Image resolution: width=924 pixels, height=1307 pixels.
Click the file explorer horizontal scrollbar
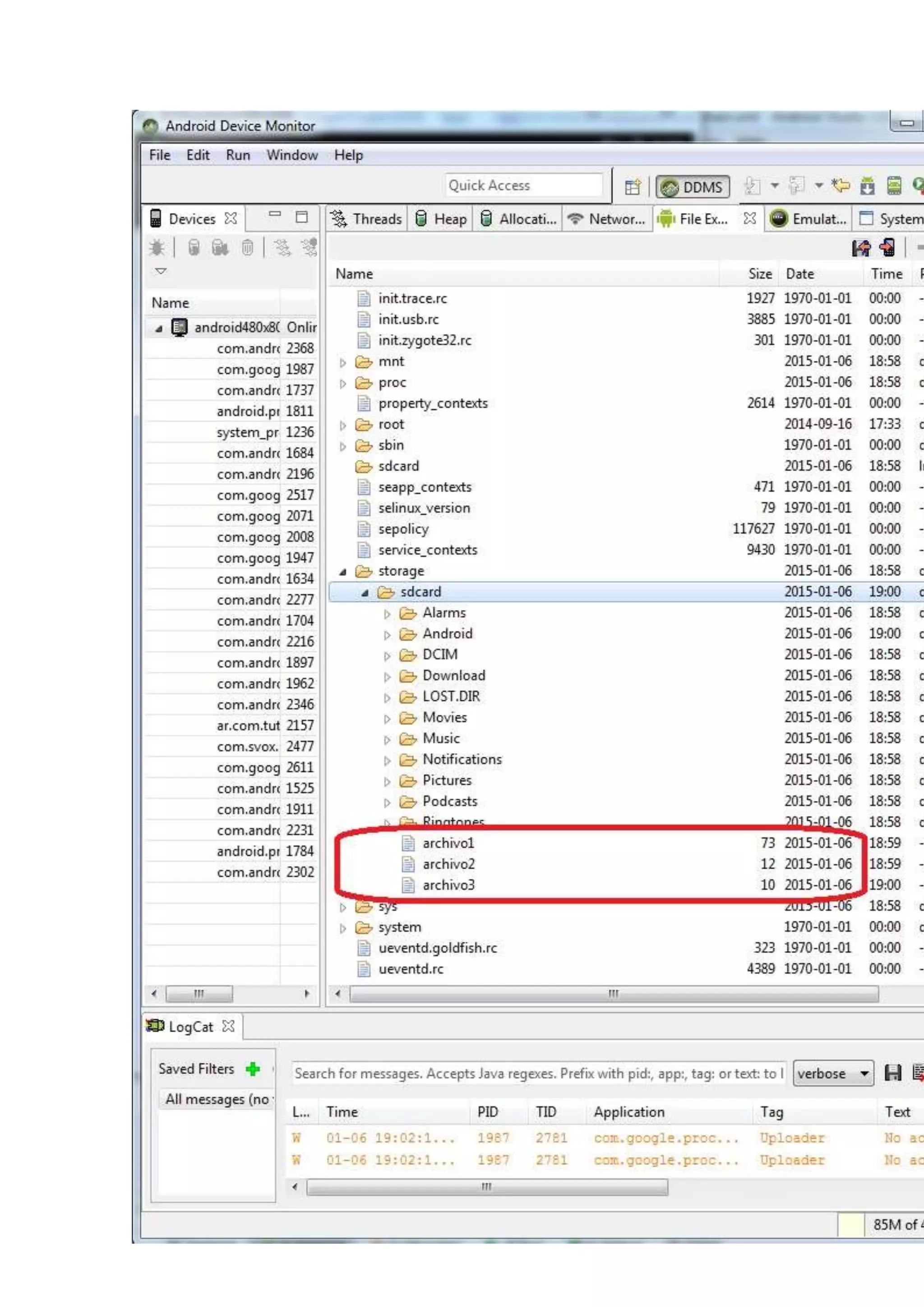click(x=613, y=994)
